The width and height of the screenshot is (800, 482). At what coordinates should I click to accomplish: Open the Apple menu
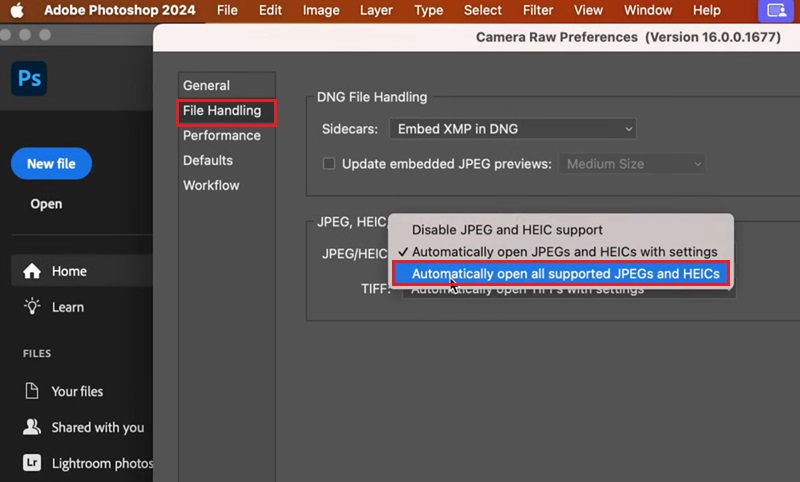pos(17,10)
